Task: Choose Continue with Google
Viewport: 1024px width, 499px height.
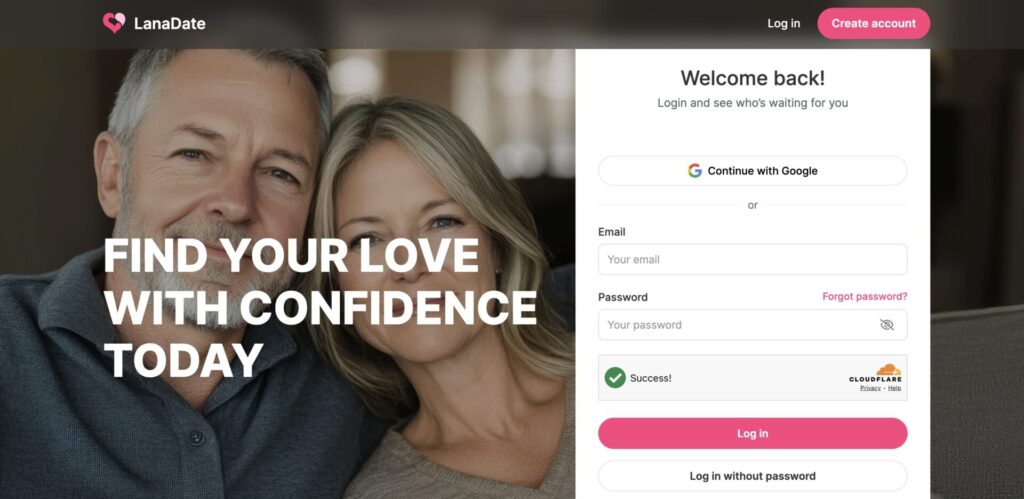Action: (752, 170)
